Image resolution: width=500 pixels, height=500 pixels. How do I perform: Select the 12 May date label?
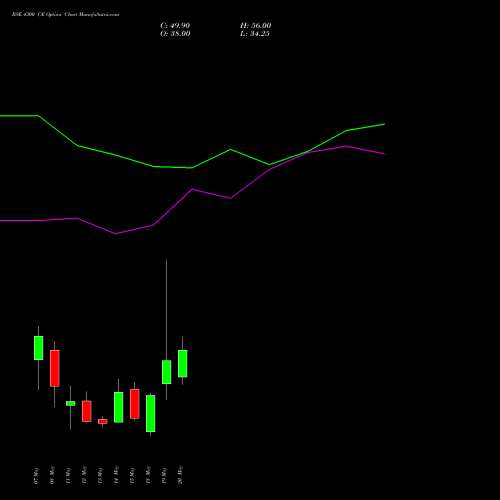tap(84, 475)
